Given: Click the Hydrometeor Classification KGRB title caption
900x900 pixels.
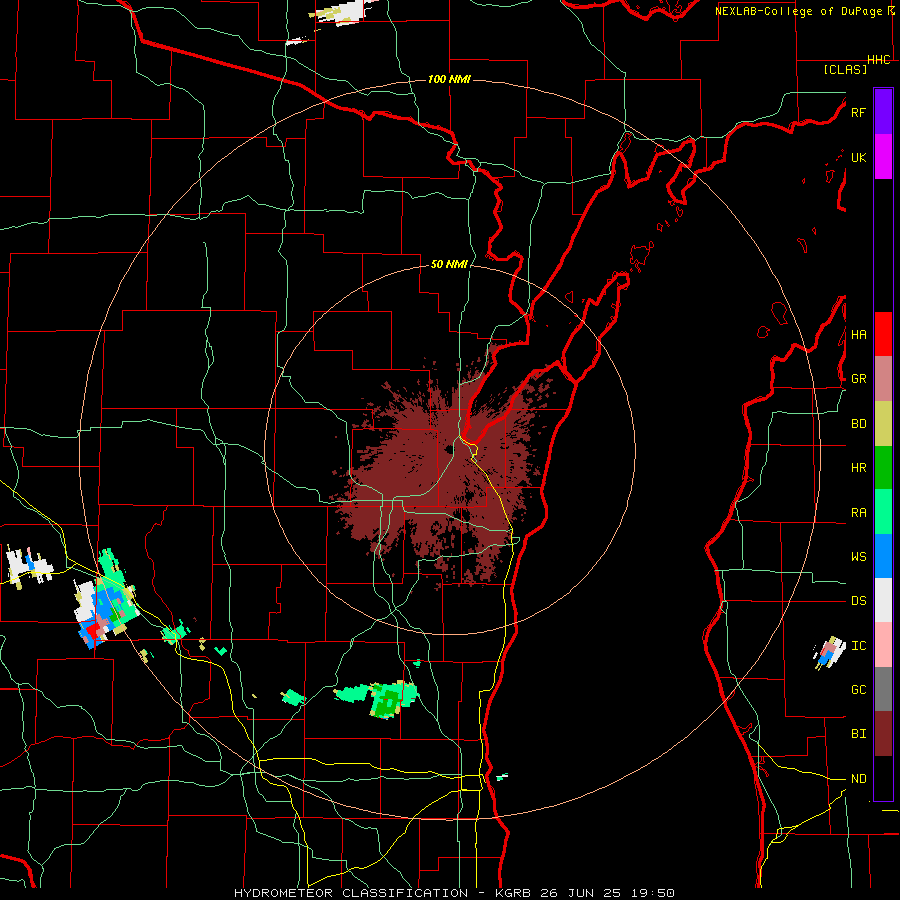Looking at the screenshot, I should click(454, 893).
